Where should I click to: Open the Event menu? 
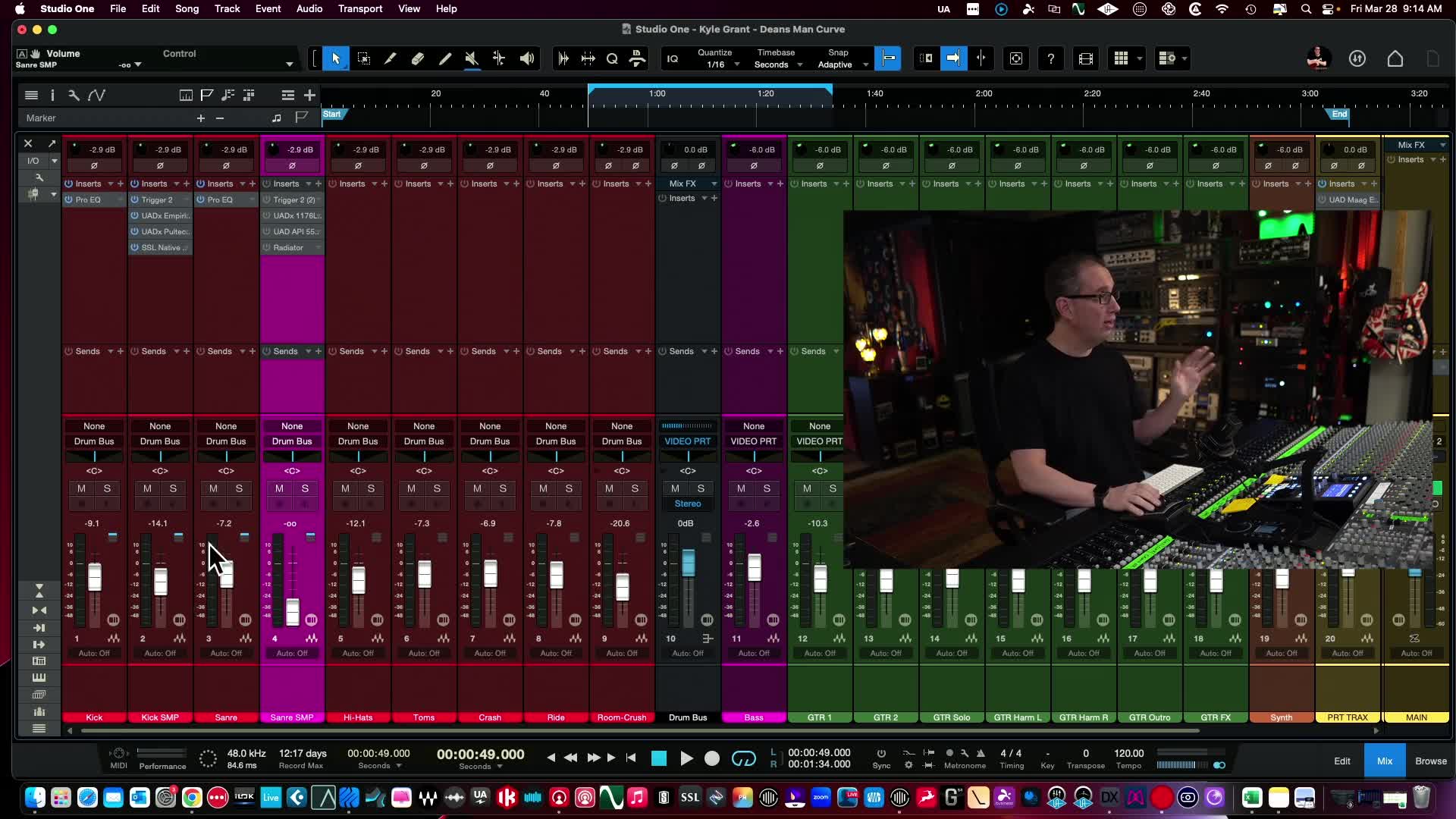pyautogui.click(x=268, y=8)
